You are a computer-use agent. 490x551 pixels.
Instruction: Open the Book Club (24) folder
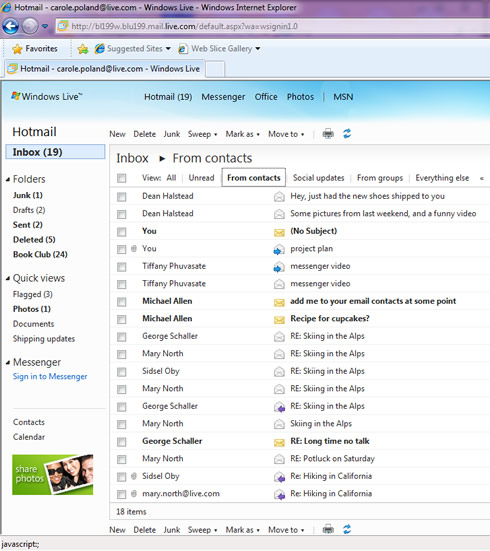40,254
